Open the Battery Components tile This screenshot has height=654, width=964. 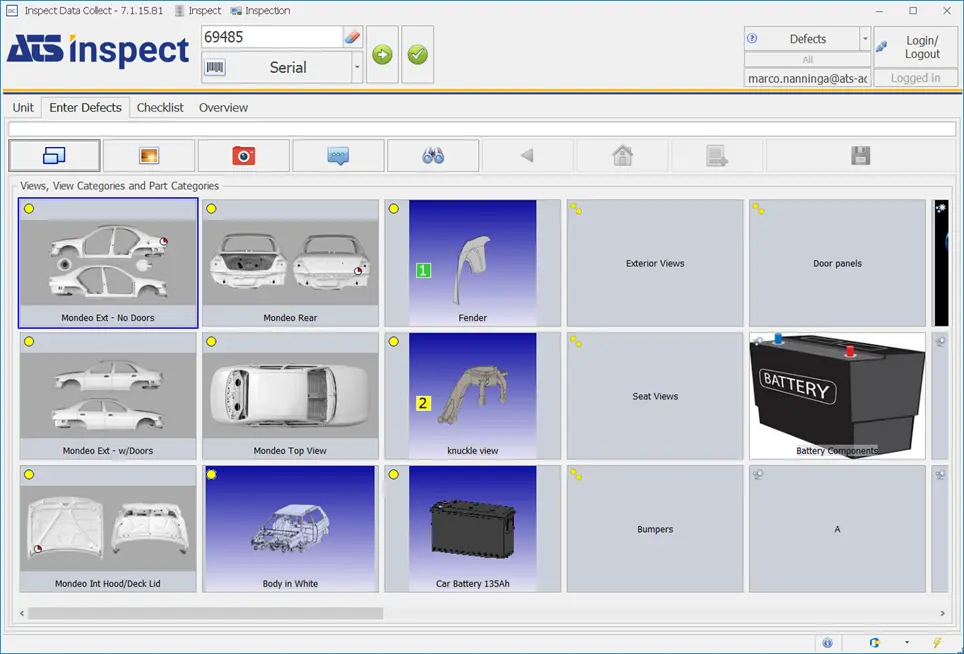[x=837, y=396]
